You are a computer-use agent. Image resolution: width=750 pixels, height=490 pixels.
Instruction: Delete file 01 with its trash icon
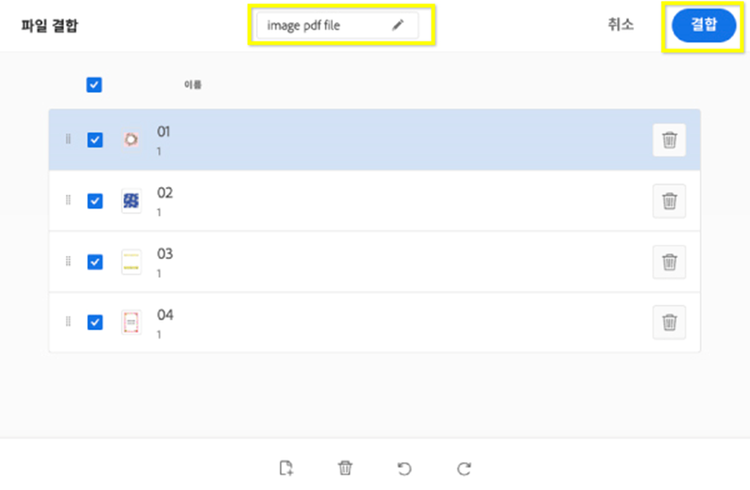coord(669,140)
